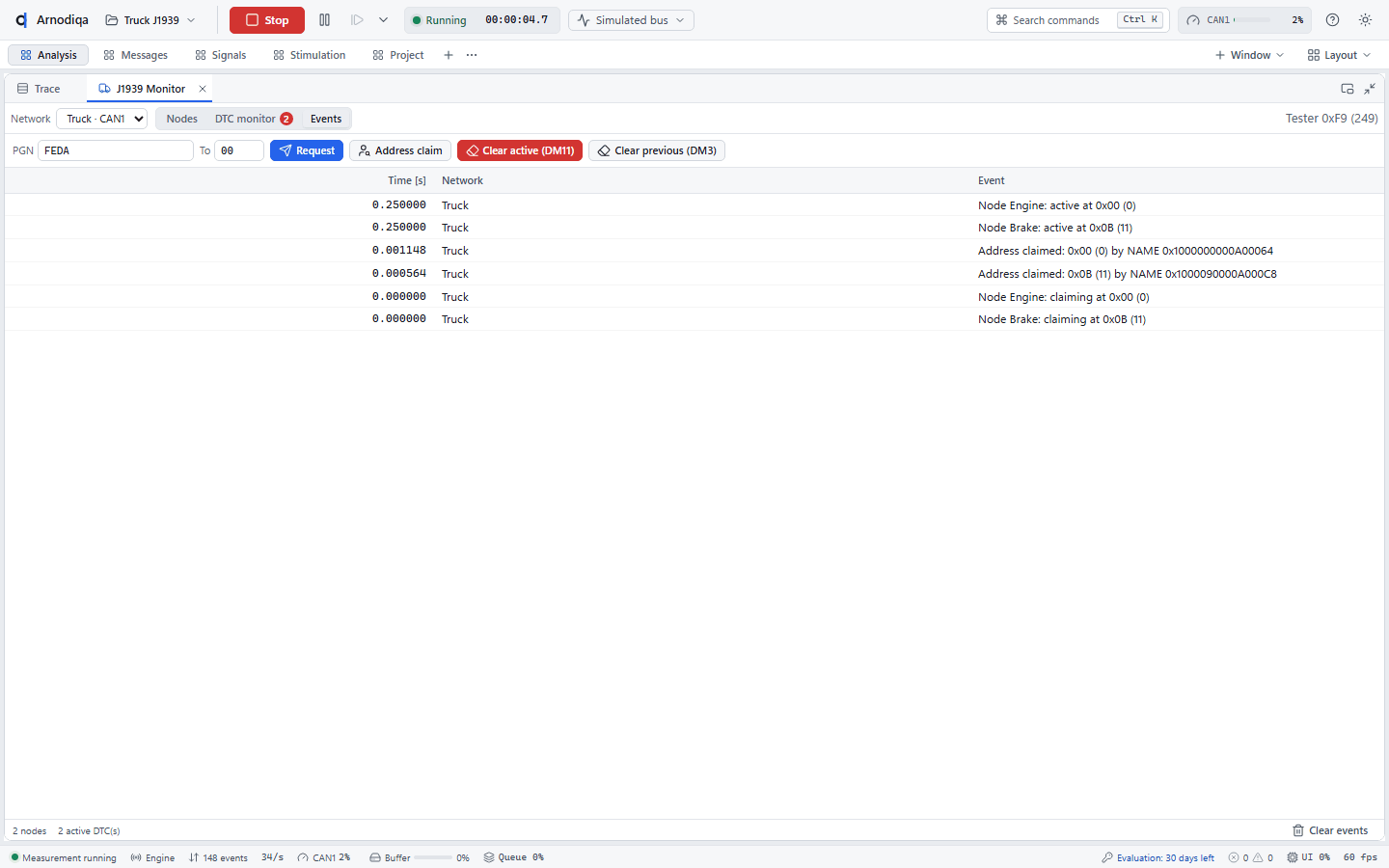This screenshot has height=868, width=1389.
Task: Show the DTC monitor view
Action: point(253,119)
